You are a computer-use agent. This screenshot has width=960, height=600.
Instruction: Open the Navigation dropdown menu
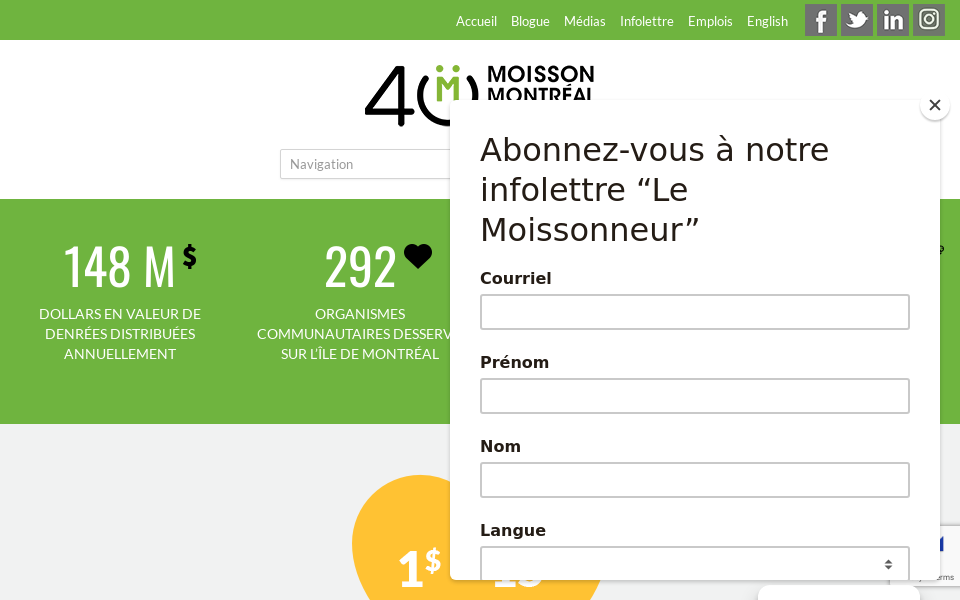(x=370, y=164)
